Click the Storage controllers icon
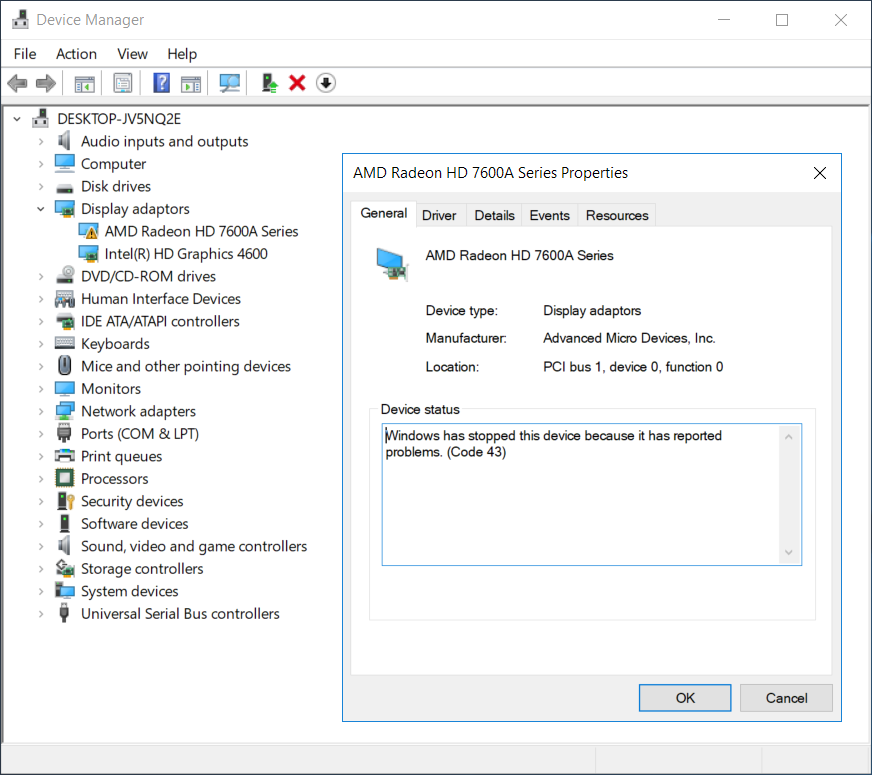The image size is (872, 775). tap(65, 568)
